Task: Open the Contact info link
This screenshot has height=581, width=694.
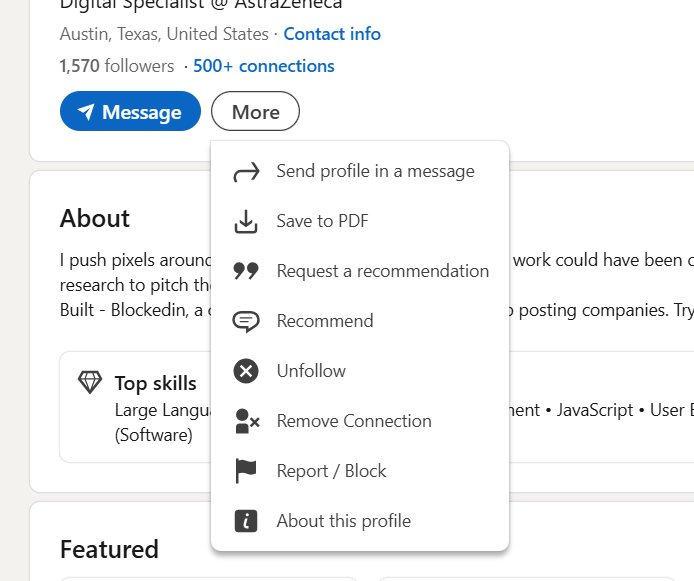Action: [x=332, y=34]
